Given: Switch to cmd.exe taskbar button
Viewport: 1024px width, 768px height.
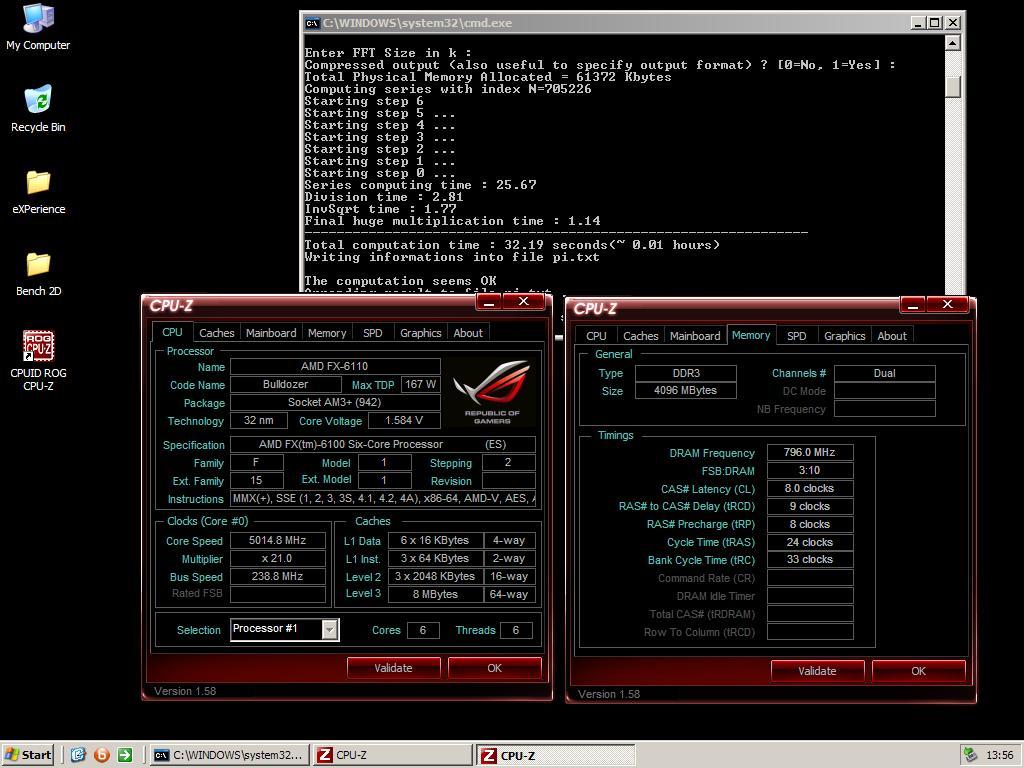Looking at the screenshot, I should click(x=229, y=755).
